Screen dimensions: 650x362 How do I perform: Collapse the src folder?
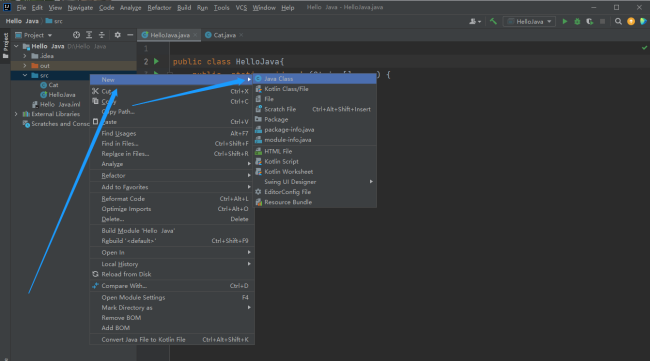[25, 75]
